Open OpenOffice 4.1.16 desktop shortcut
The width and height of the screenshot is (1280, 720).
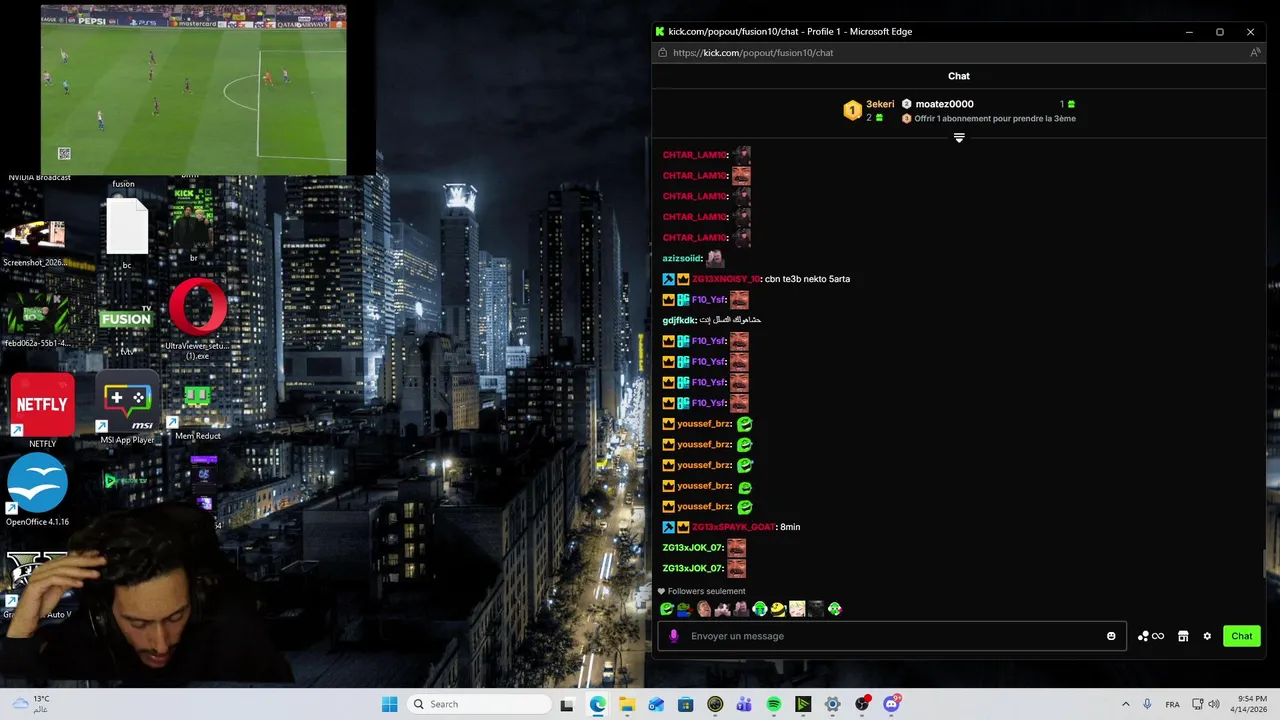[37, 490]
